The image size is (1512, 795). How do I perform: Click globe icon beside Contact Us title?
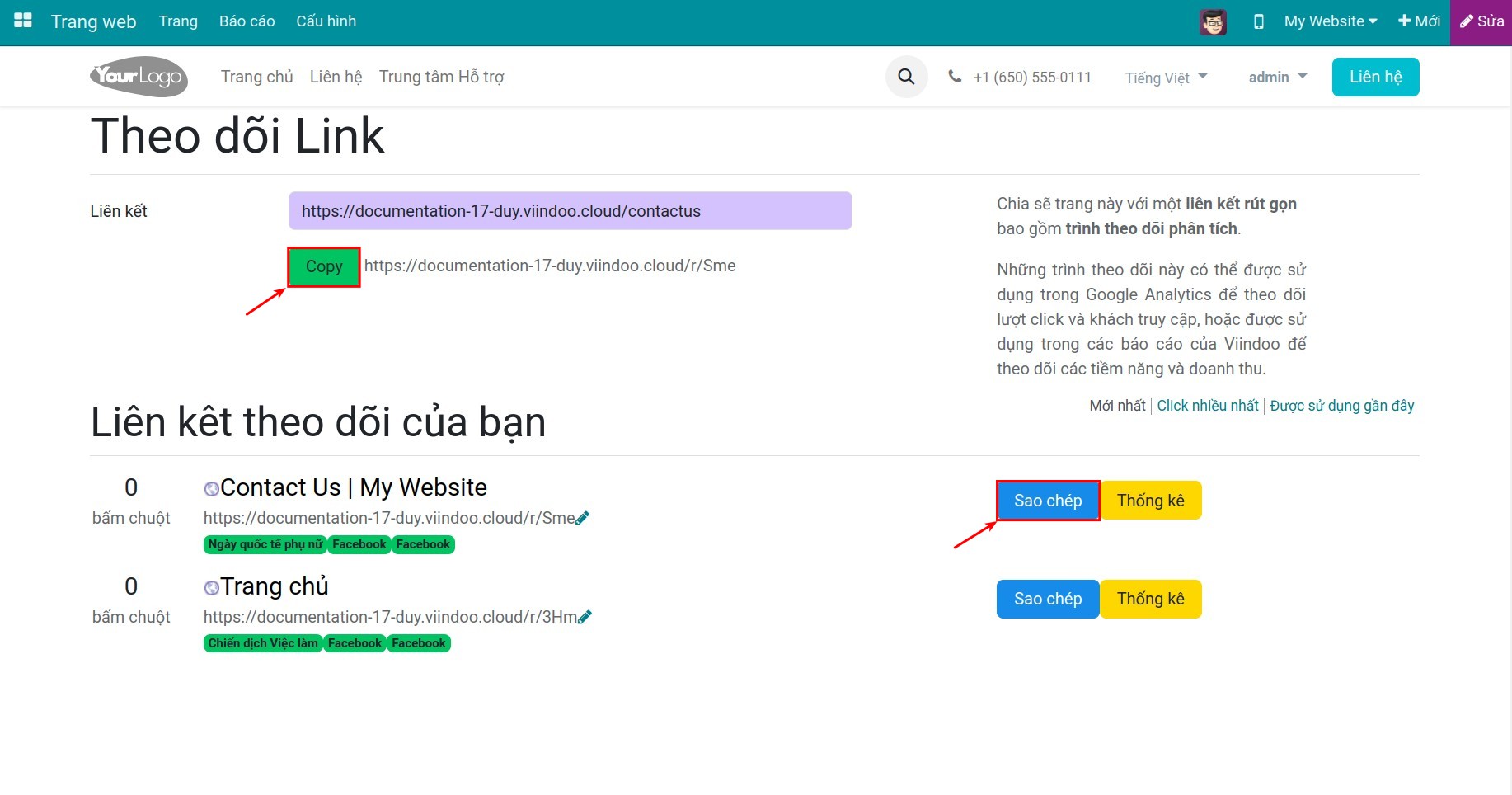pyautogui.click(x=211, y=489)
